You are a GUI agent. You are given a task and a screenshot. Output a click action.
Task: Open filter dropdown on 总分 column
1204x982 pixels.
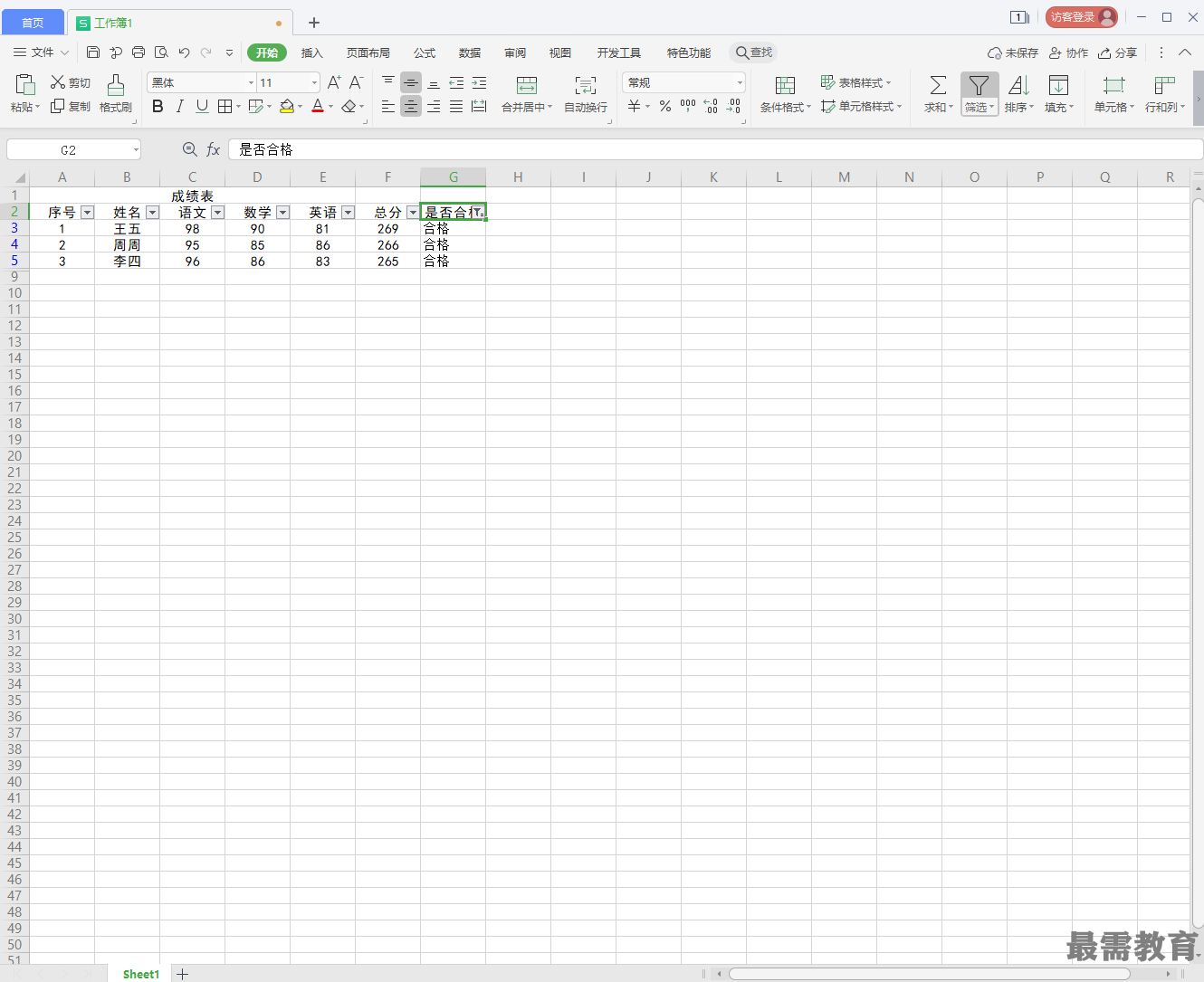(414, 213)
